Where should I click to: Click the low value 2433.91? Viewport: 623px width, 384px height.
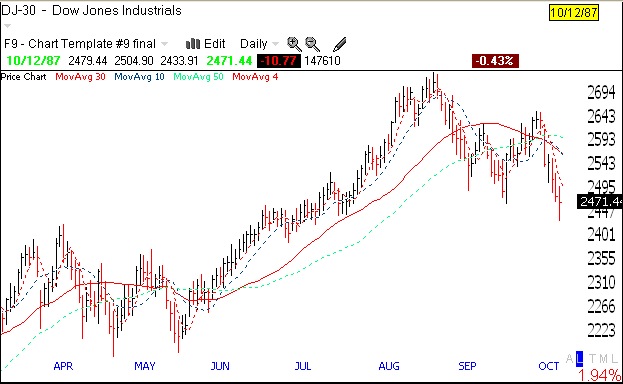[x=179, y=61]
